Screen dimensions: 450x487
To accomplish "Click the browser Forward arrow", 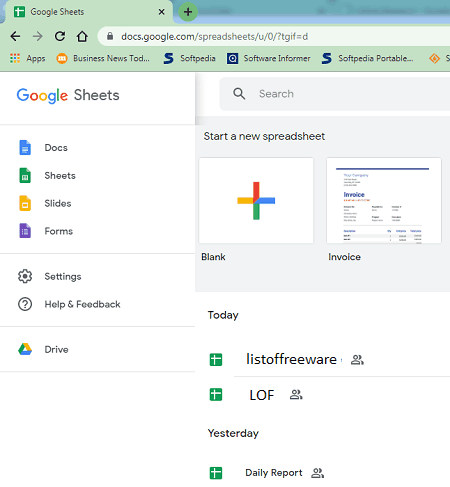I will [38, 36].
